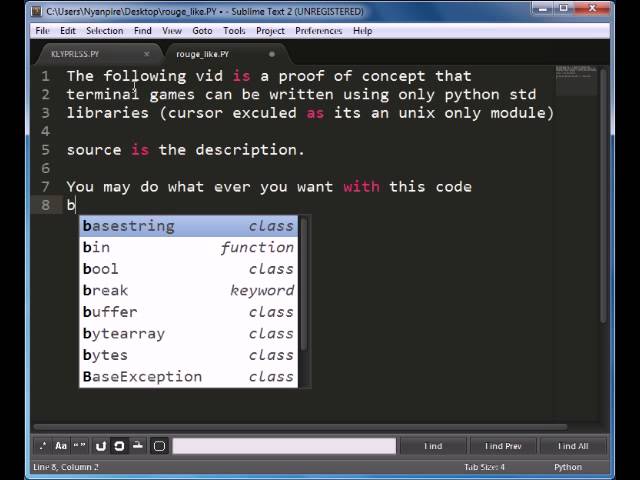Click Line 8, Column 2 status text
This screenshot has width=640, height=480.
click(66, 467)
